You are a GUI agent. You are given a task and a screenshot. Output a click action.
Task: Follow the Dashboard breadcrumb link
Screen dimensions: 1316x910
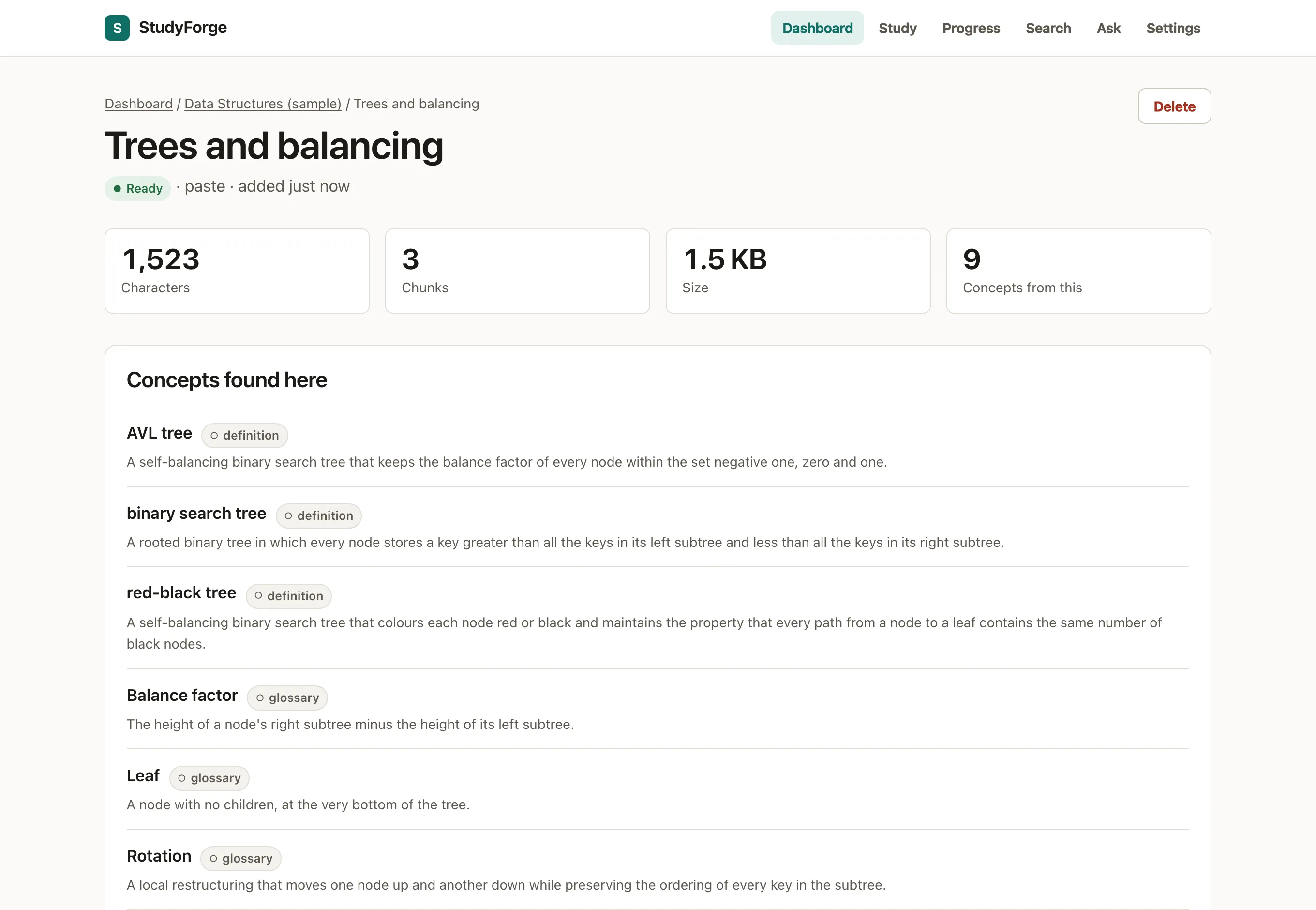[138, 104]
